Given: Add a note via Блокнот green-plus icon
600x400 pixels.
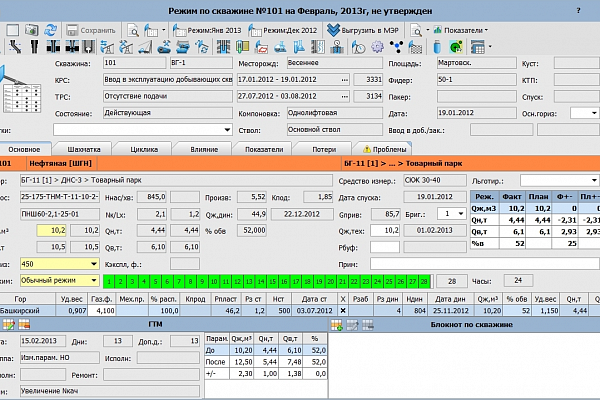Looking at the screenshot, I should [x=337, y=325].
